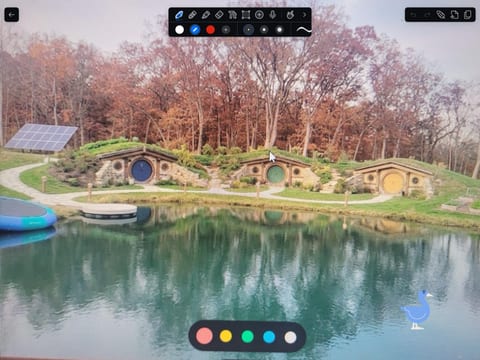Click the blue duck sticker on the water
480x360 pixels.
(417, 310)
